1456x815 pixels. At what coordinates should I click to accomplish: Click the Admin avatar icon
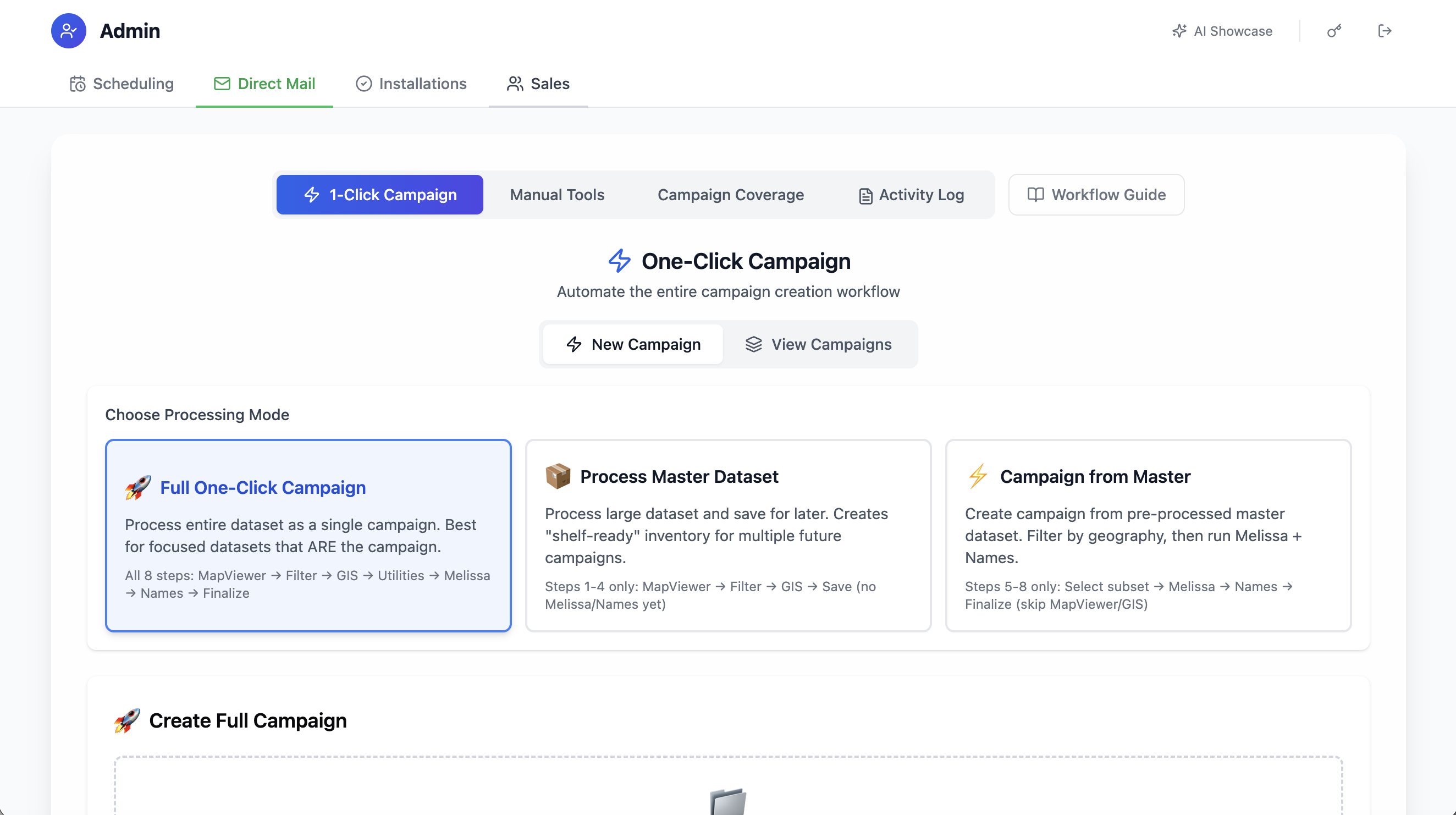68,30
